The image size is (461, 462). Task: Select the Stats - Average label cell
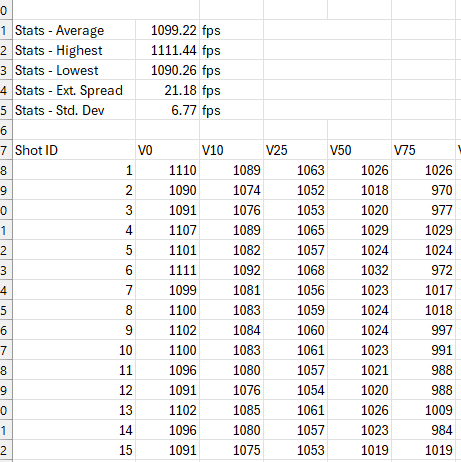74,30
